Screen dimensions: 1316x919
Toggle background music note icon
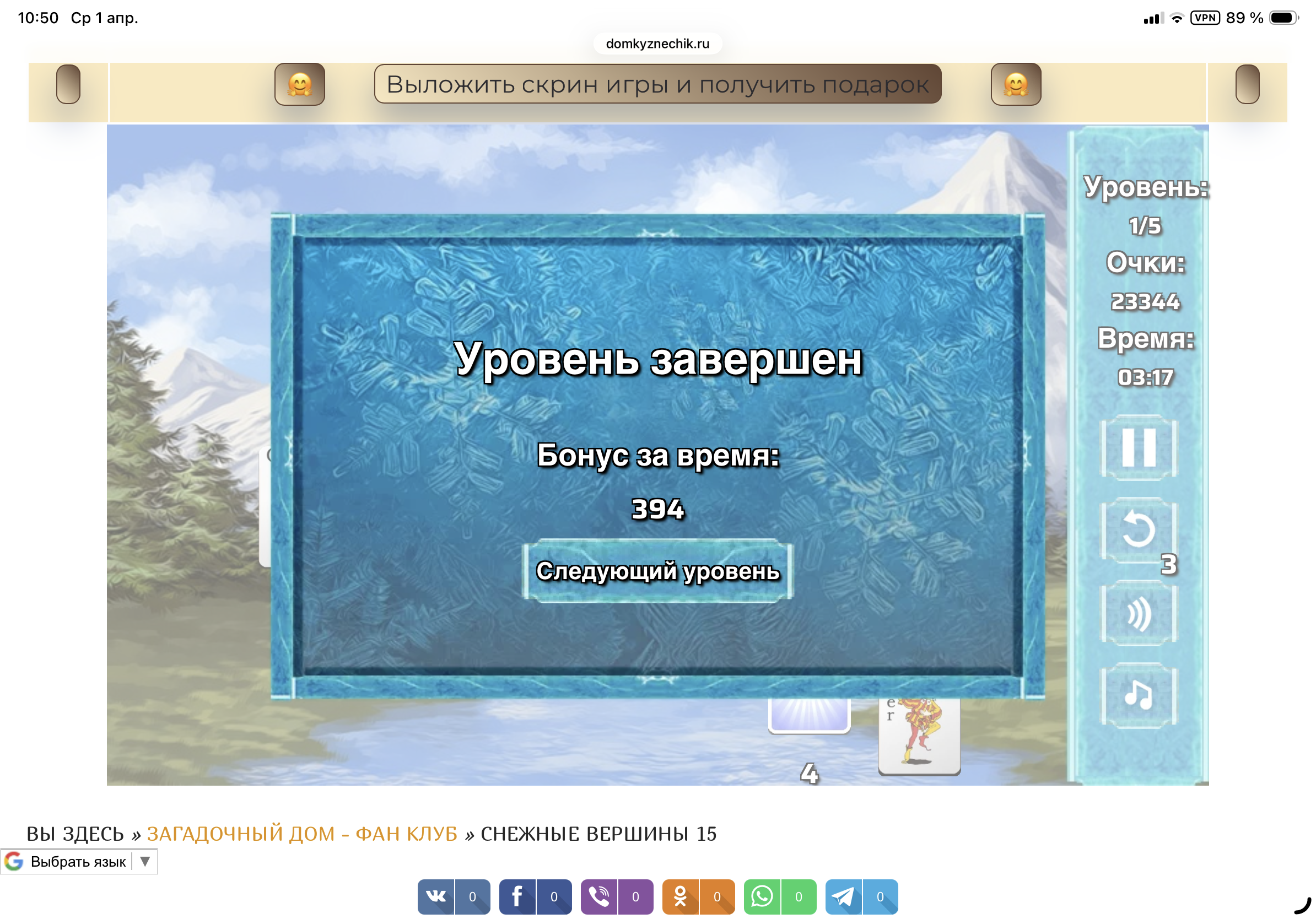pyautogui.click(x=1139, y=695)
